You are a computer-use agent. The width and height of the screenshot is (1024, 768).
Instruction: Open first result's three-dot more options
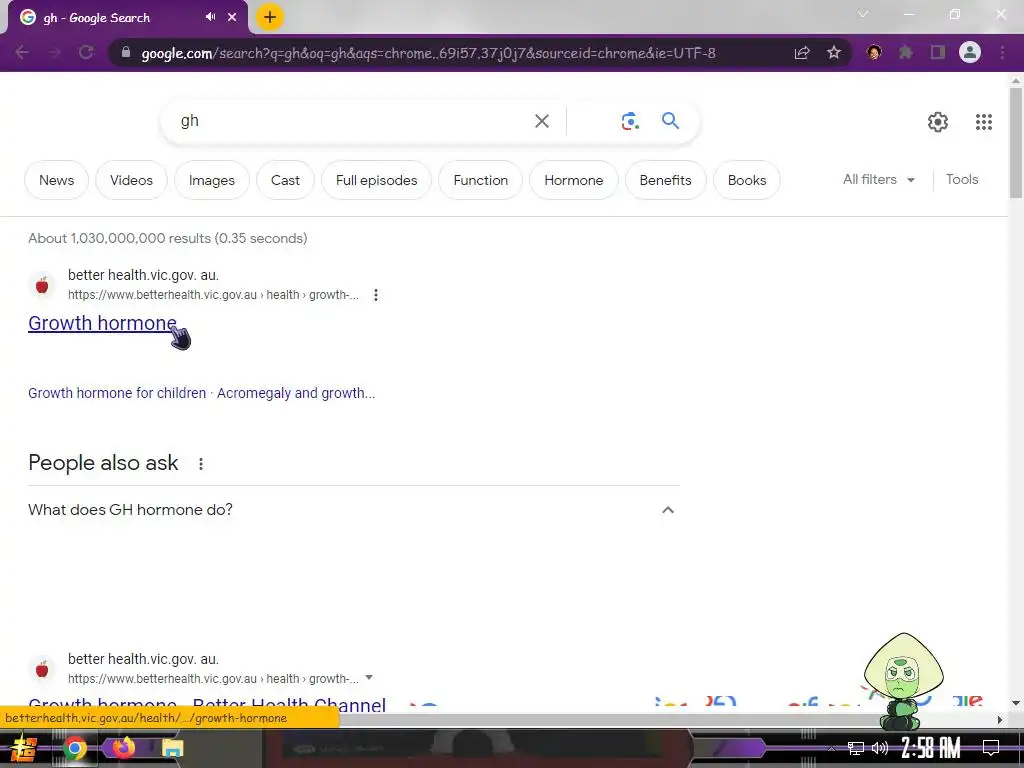coord(376,295)
